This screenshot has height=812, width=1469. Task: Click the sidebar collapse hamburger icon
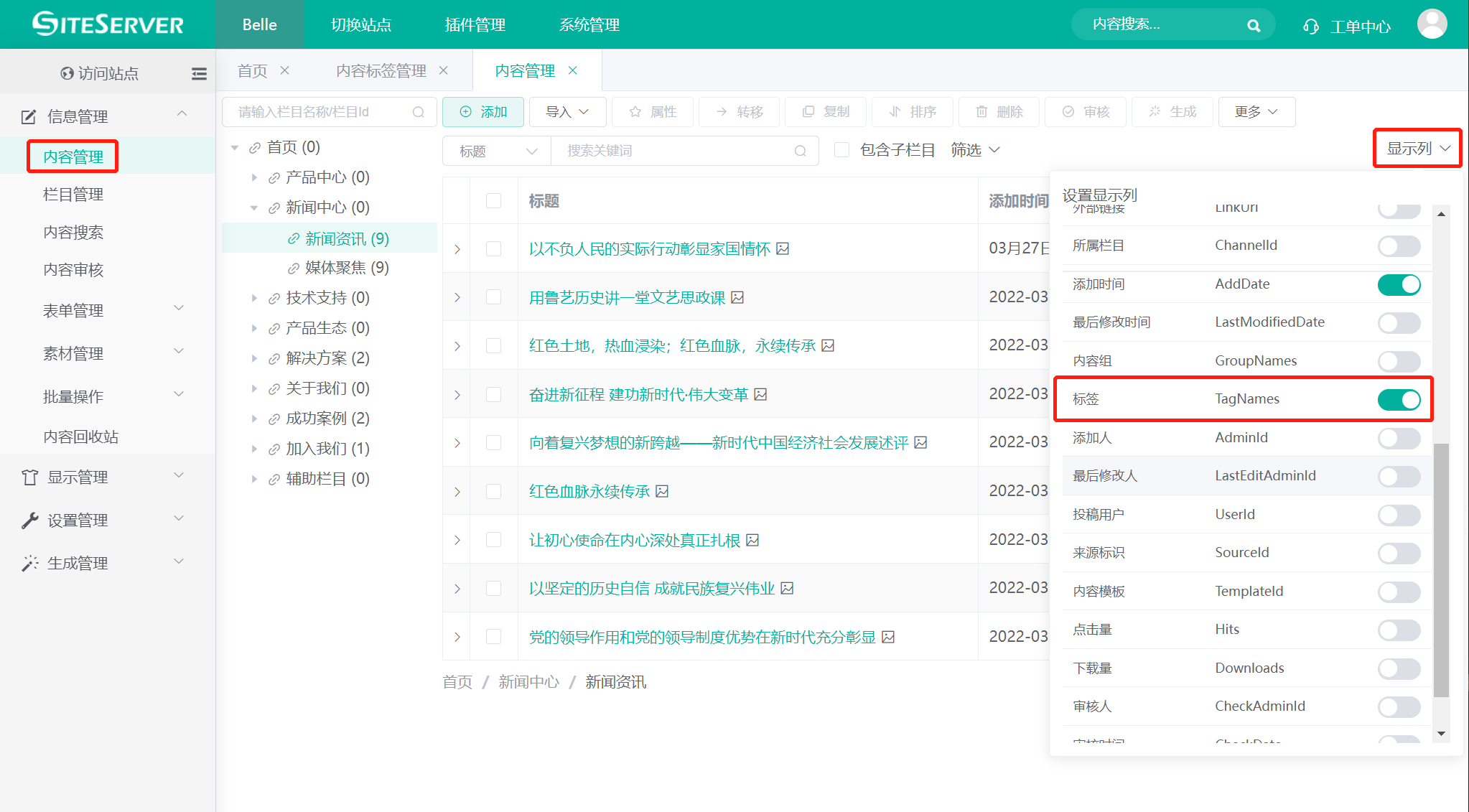199,73
